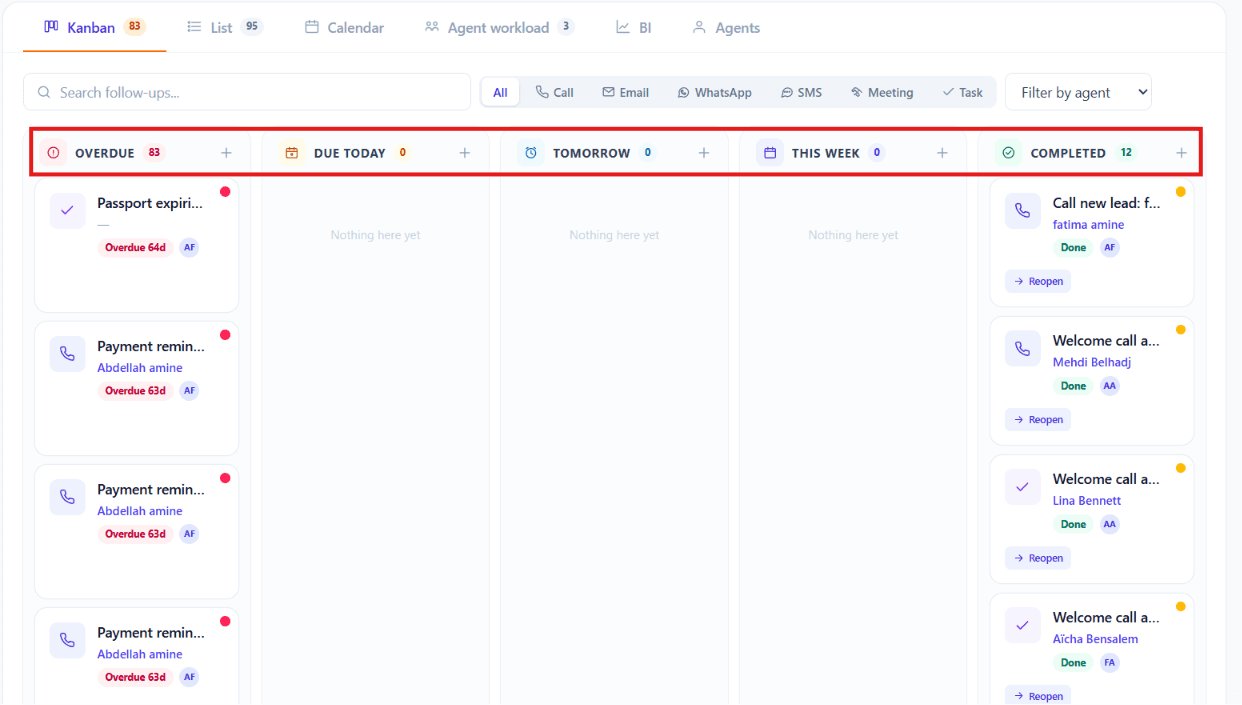The width and height of the screenshot is (1242, 705).
Task: Switch to the Kanban tab
Action: [x=94, y=27]
